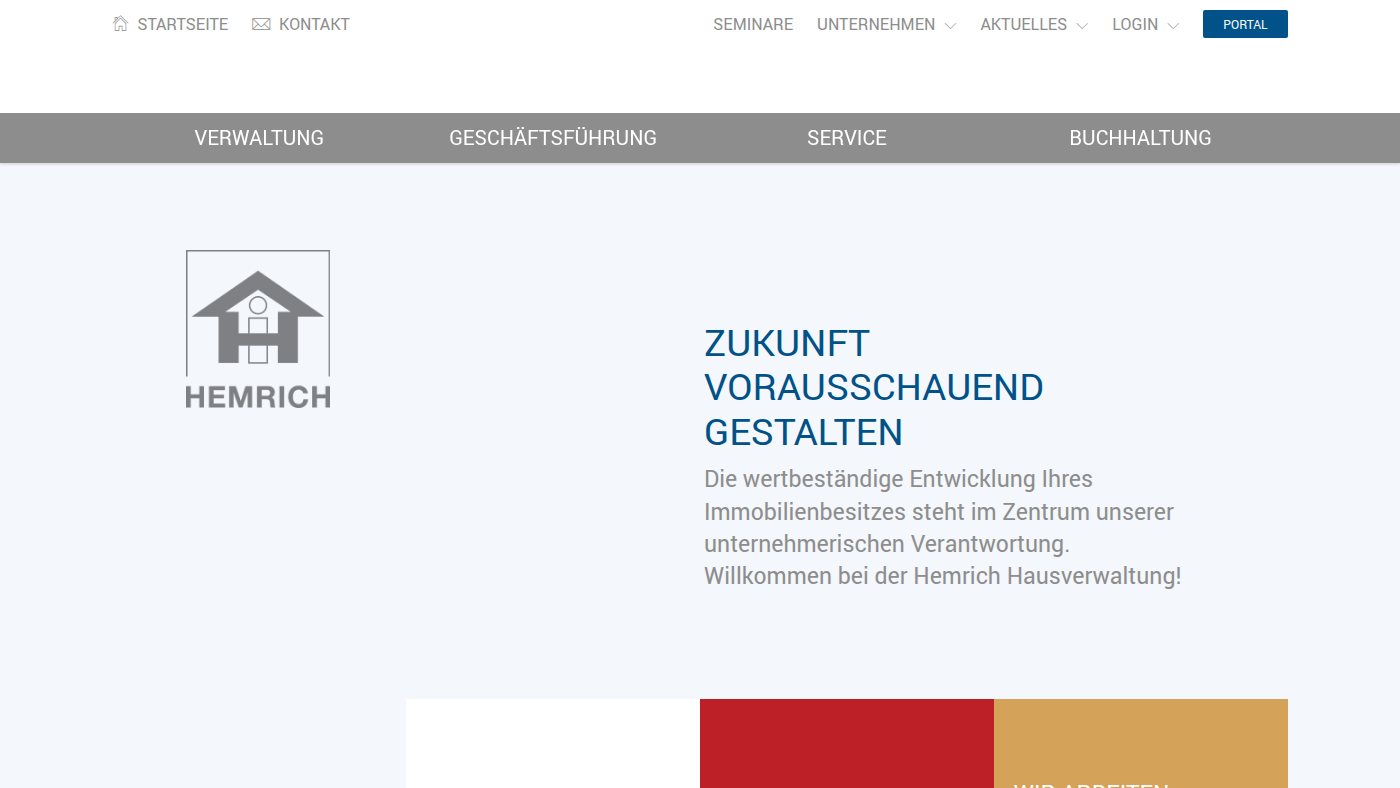Open the Unternehmen menu
Image resolution: width=1400 pixels, height=788 pixels.
coord(876,24)
